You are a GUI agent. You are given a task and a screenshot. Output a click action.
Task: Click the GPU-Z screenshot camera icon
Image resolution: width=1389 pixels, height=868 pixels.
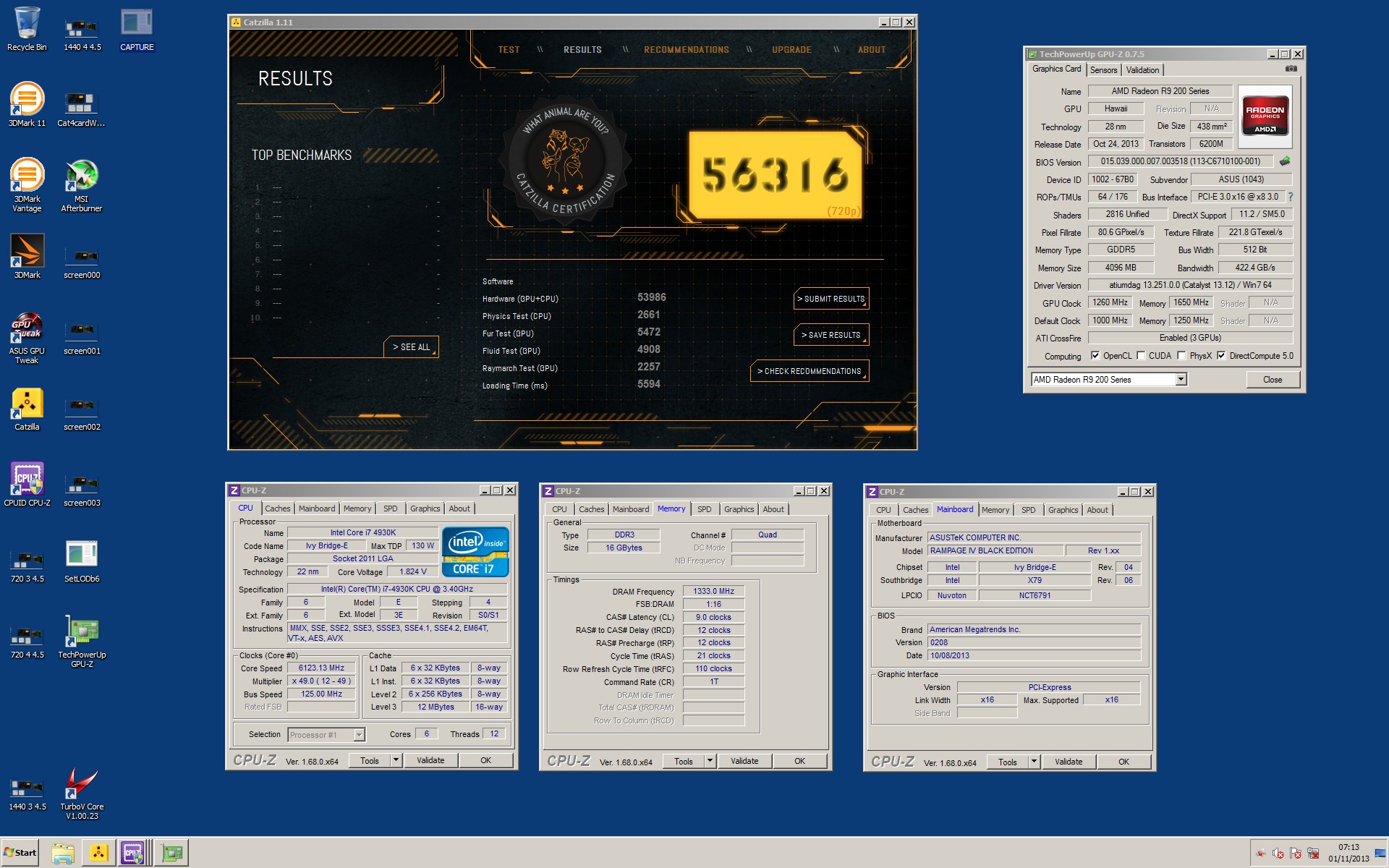(1291, 69)
